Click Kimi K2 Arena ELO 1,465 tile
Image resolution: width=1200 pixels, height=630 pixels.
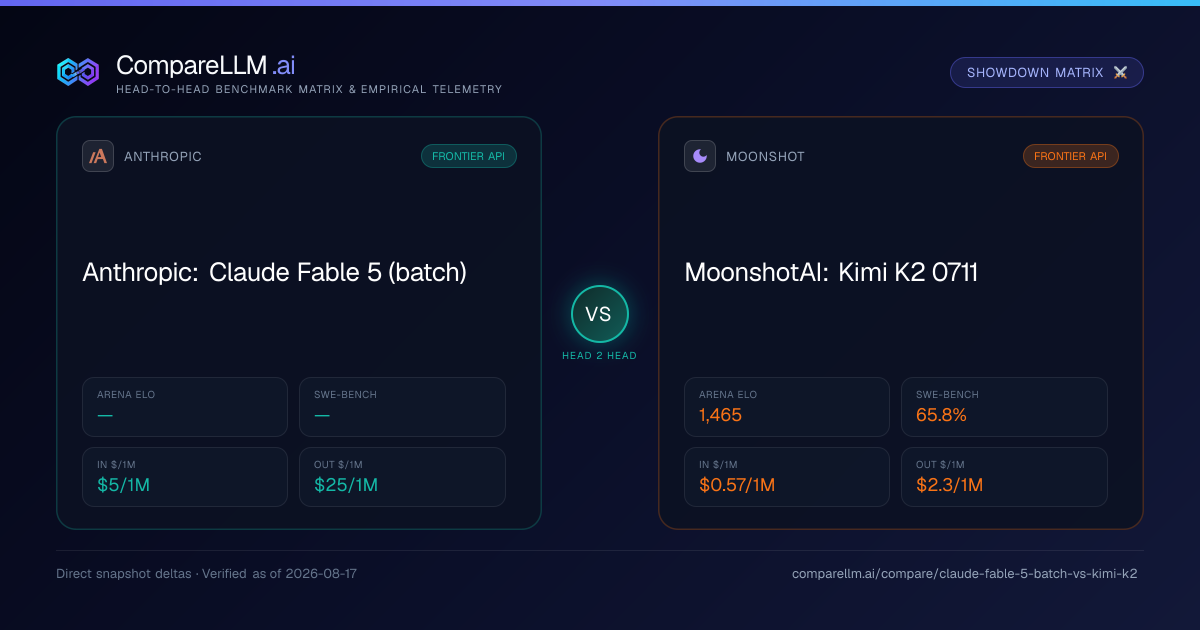click(787, 407)
